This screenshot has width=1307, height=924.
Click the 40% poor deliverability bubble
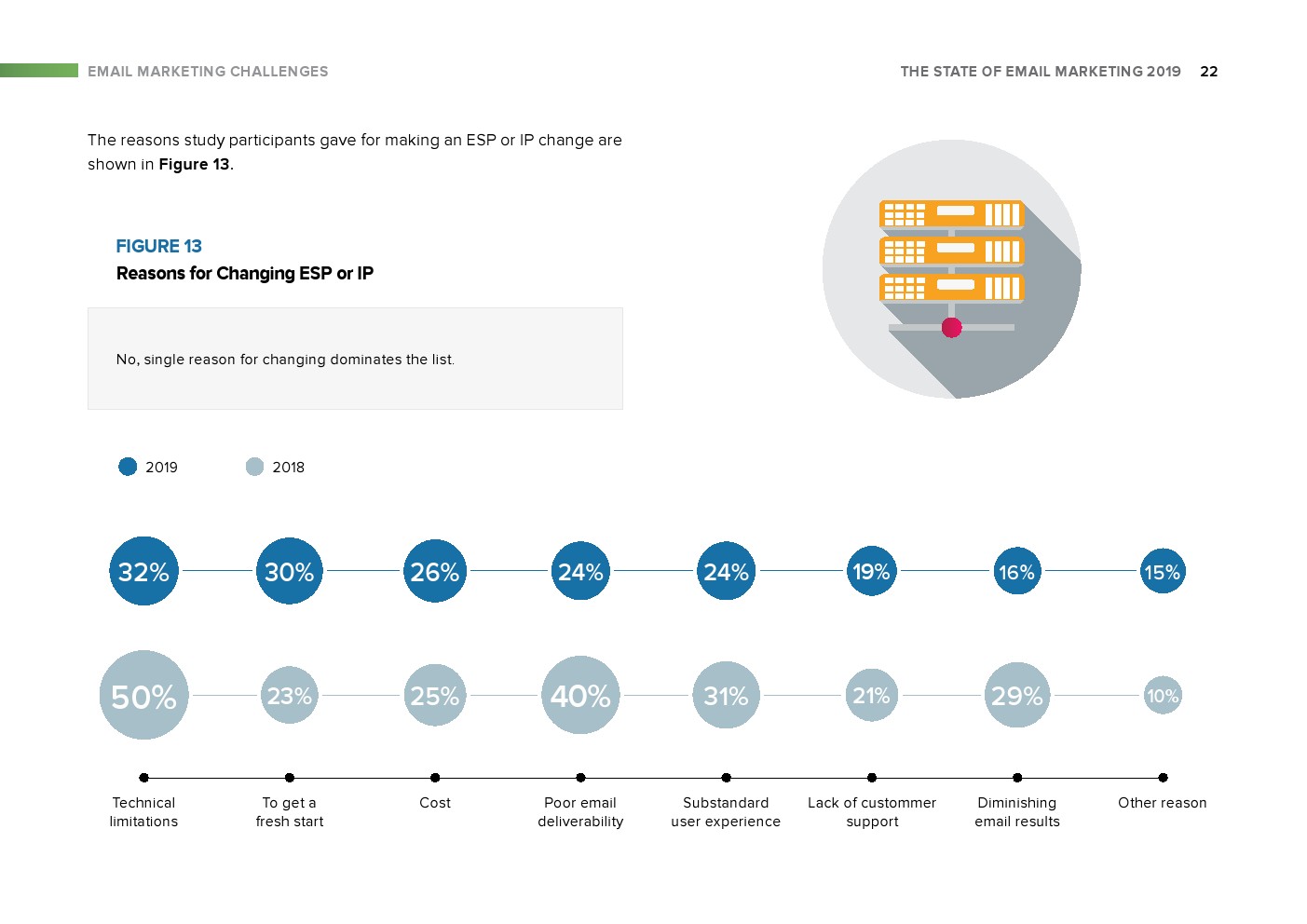coord(580,696)
